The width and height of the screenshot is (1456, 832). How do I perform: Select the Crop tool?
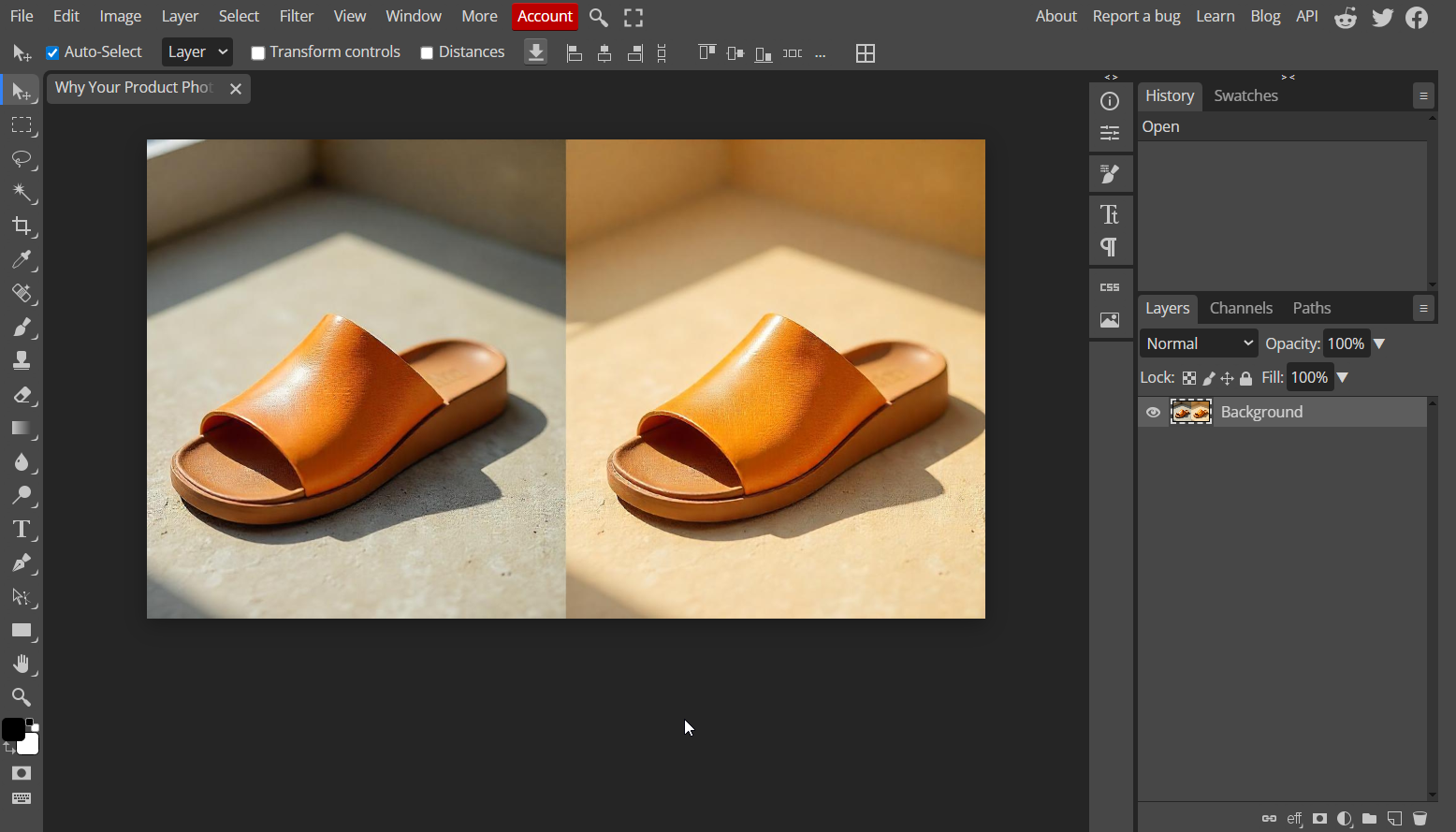[22, 226]
